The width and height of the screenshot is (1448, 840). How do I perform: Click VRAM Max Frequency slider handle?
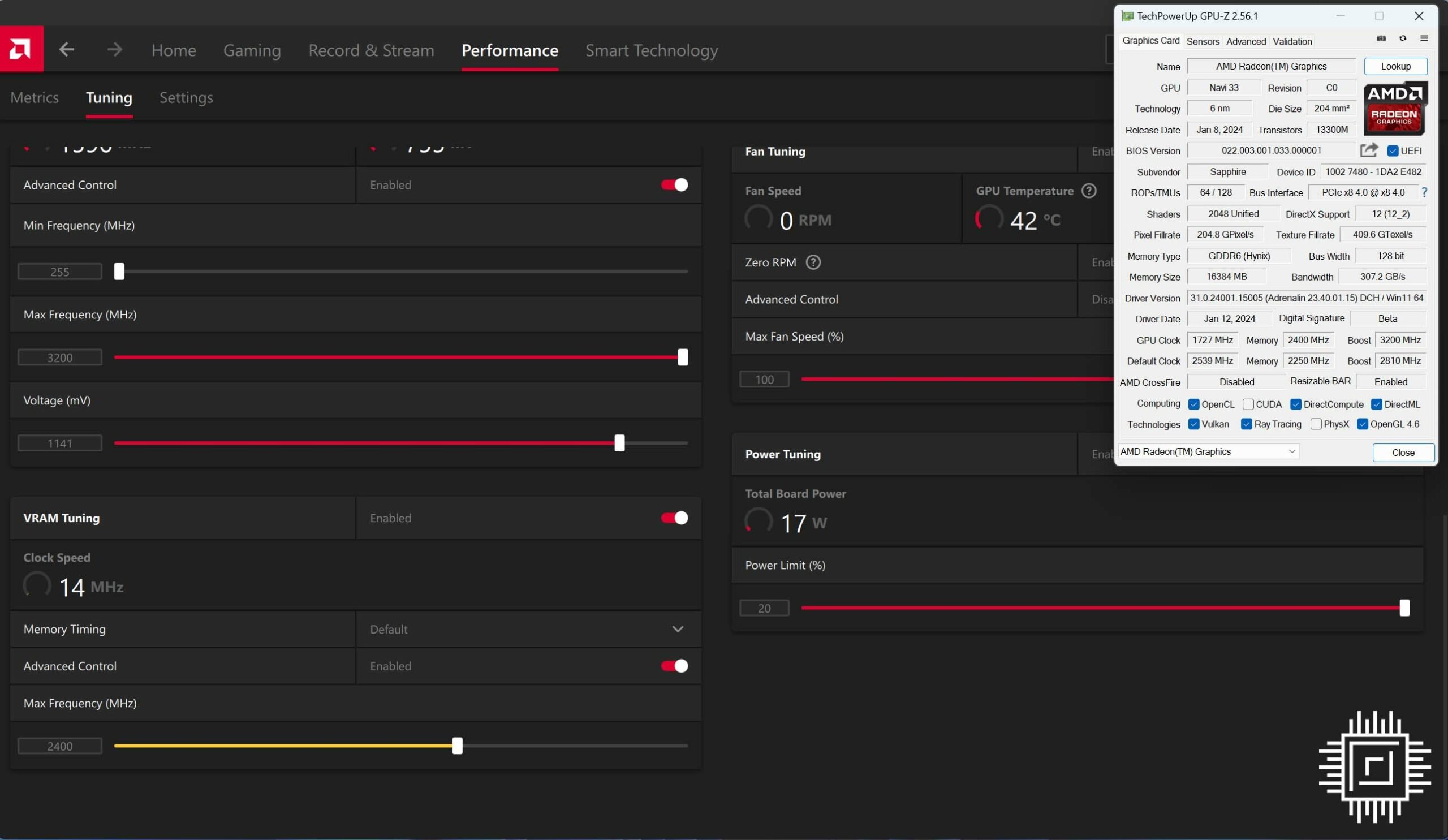pyautogui.click(x=458, y=746)
